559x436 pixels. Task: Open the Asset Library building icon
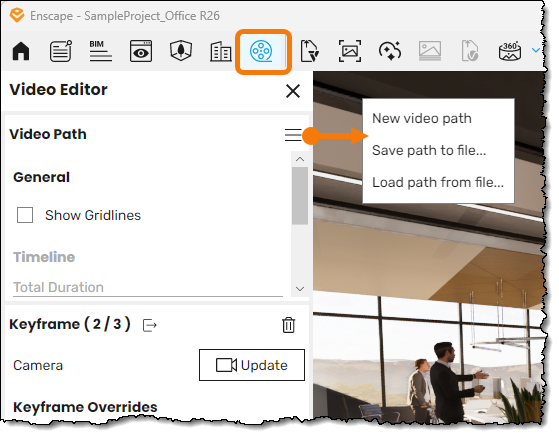(221, 52)
